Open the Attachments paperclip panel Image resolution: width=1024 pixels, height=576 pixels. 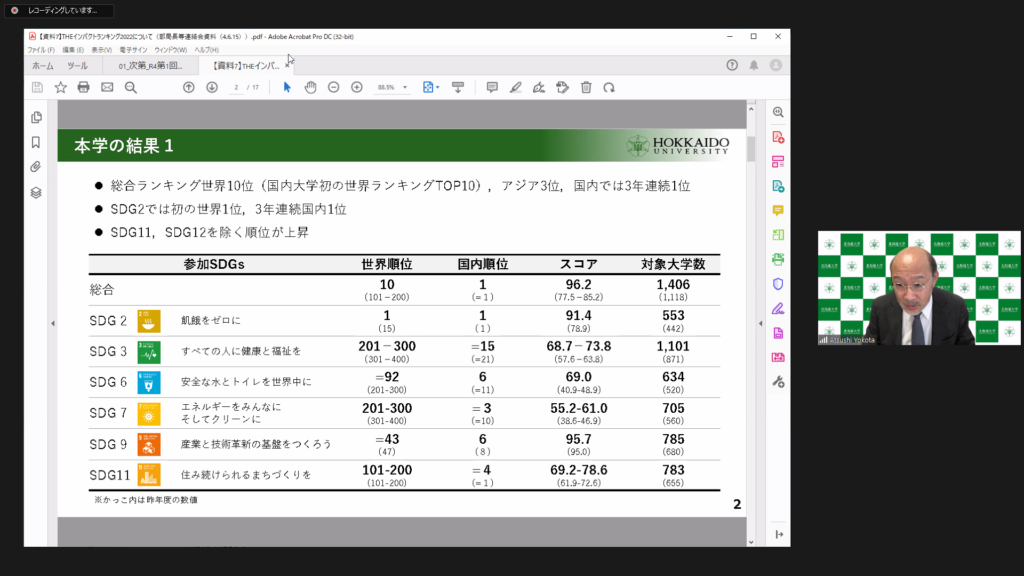click(36, 167)
